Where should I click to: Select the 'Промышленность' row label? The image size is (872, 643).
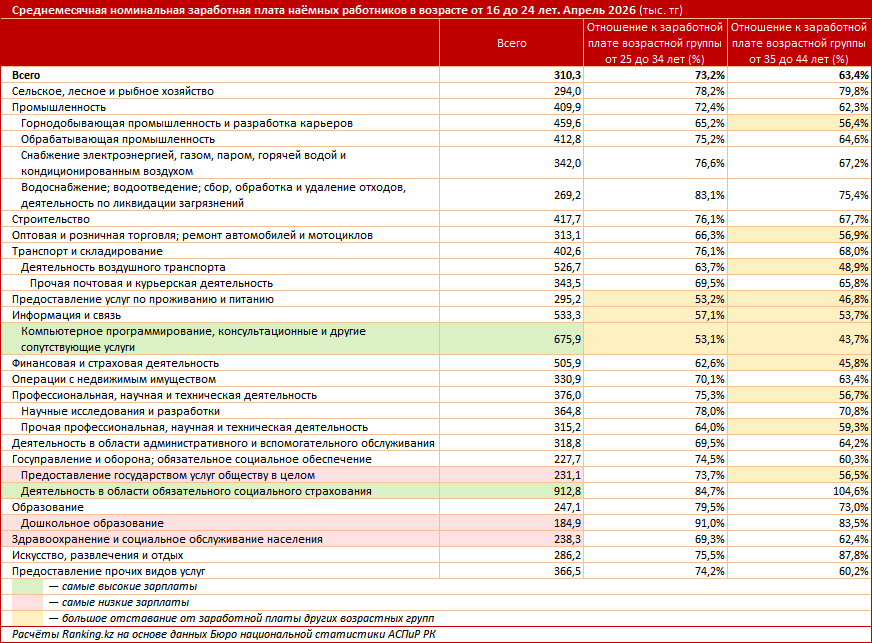[x=59, y=107]
